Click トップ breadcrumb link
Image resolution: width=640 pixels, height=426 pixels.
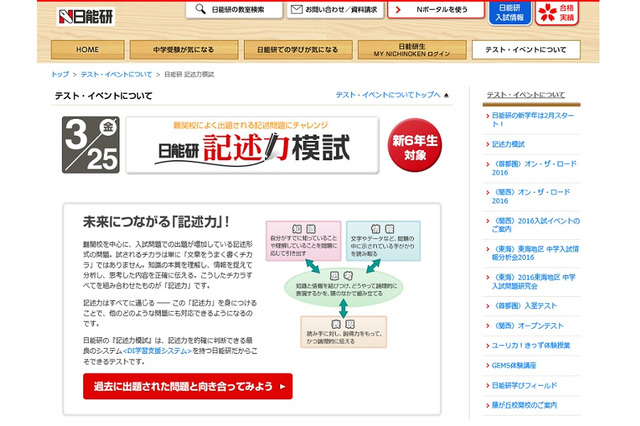pyautogui.click(x=60, y=74)
